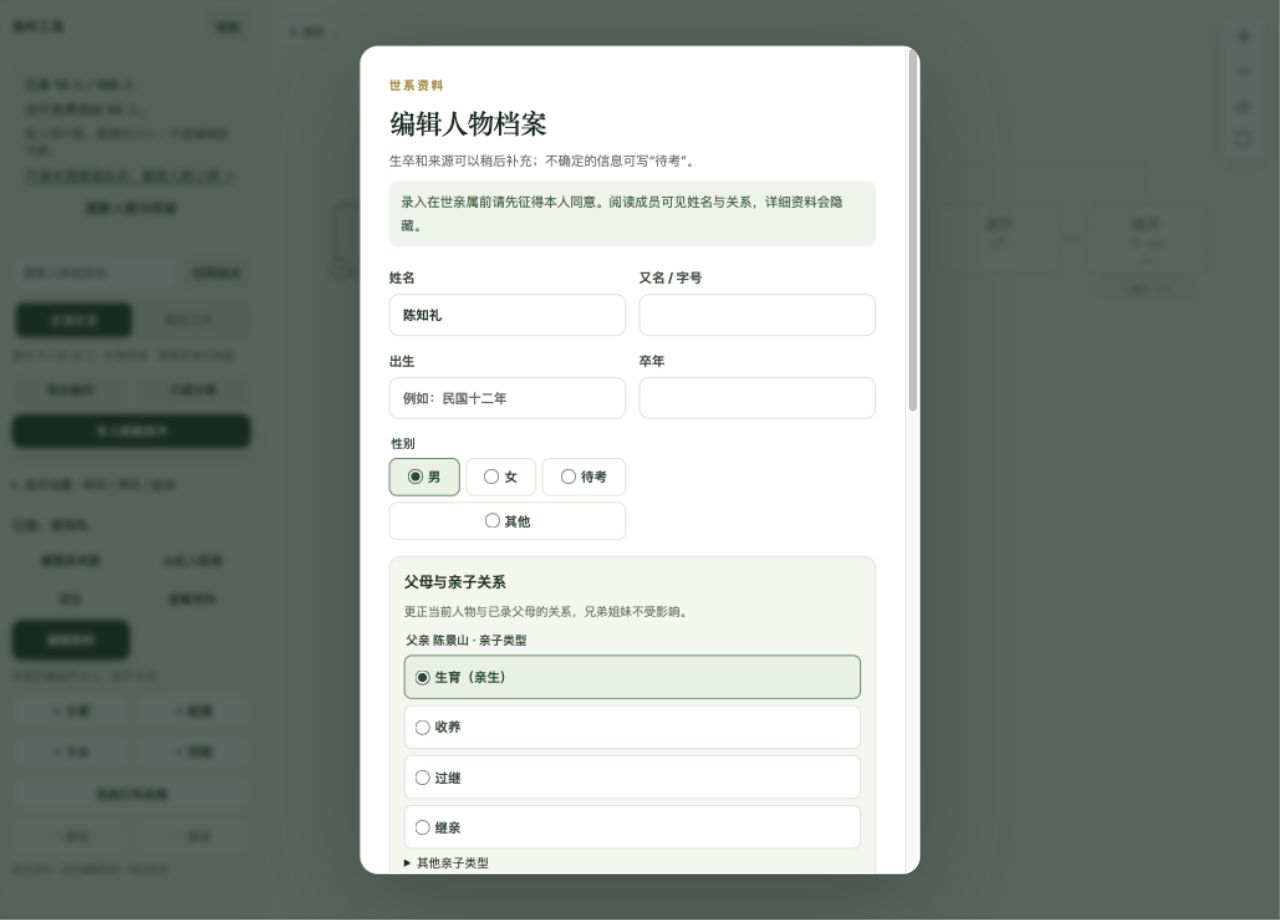Choose 待考 for gender
This screenshot has height=920, width=1280.
584,477
